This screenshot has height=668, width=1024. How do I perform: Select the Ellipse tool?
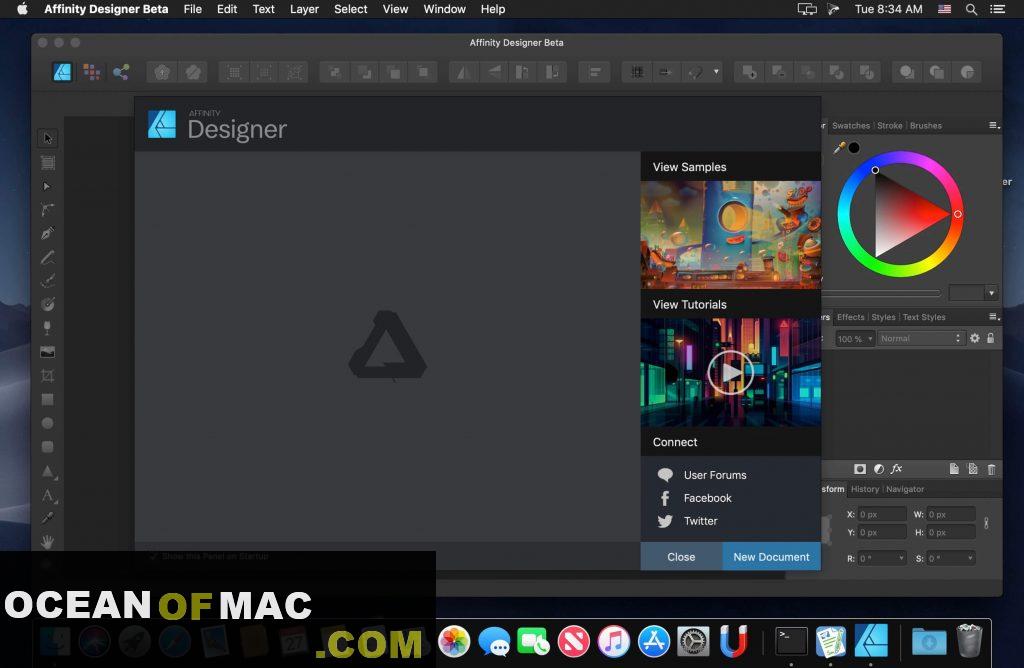pyautogui.click(x=48, y=423)
